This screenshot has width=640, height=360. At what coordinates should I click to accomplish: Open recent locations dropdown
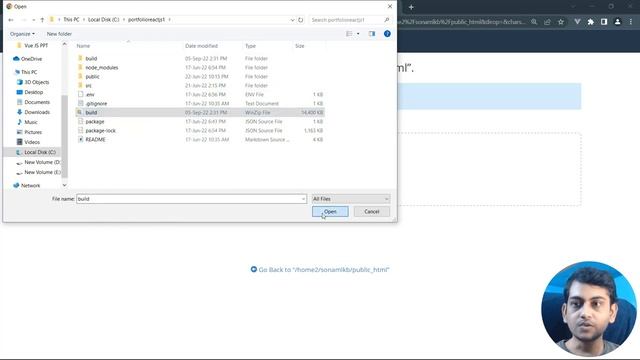33,20
